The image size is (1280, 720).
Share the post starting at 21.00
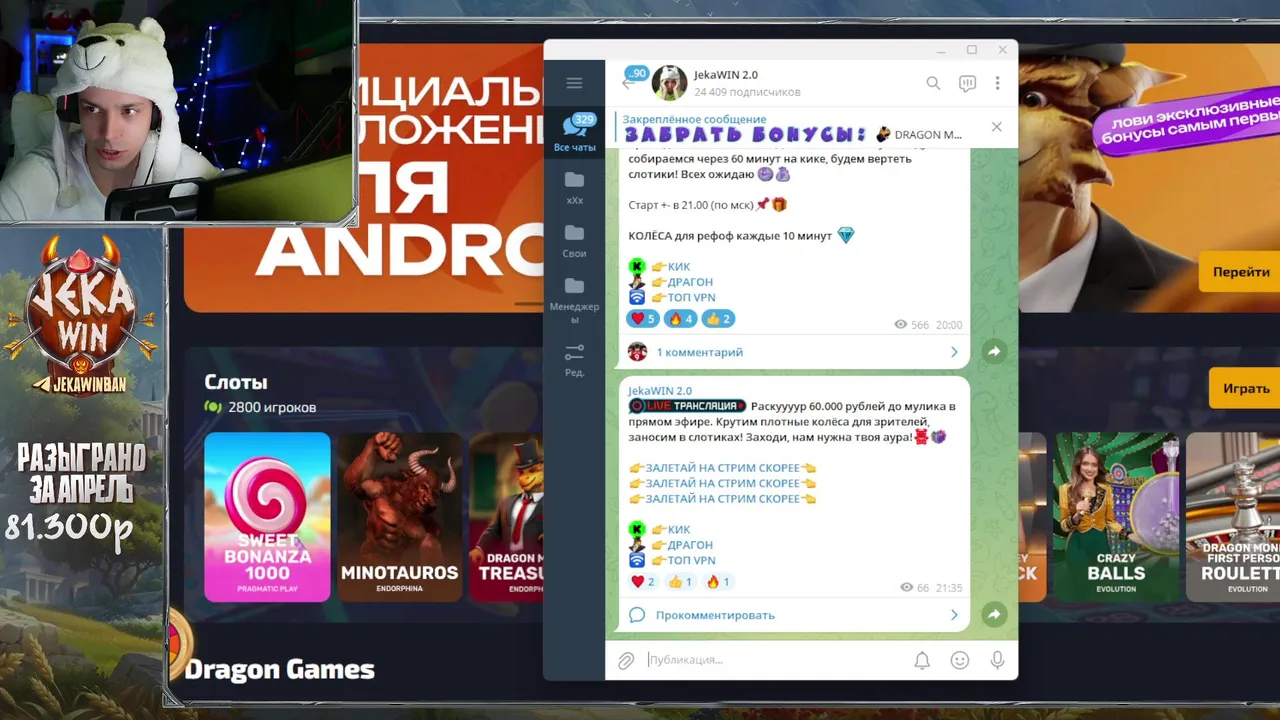tap(993, 351)
